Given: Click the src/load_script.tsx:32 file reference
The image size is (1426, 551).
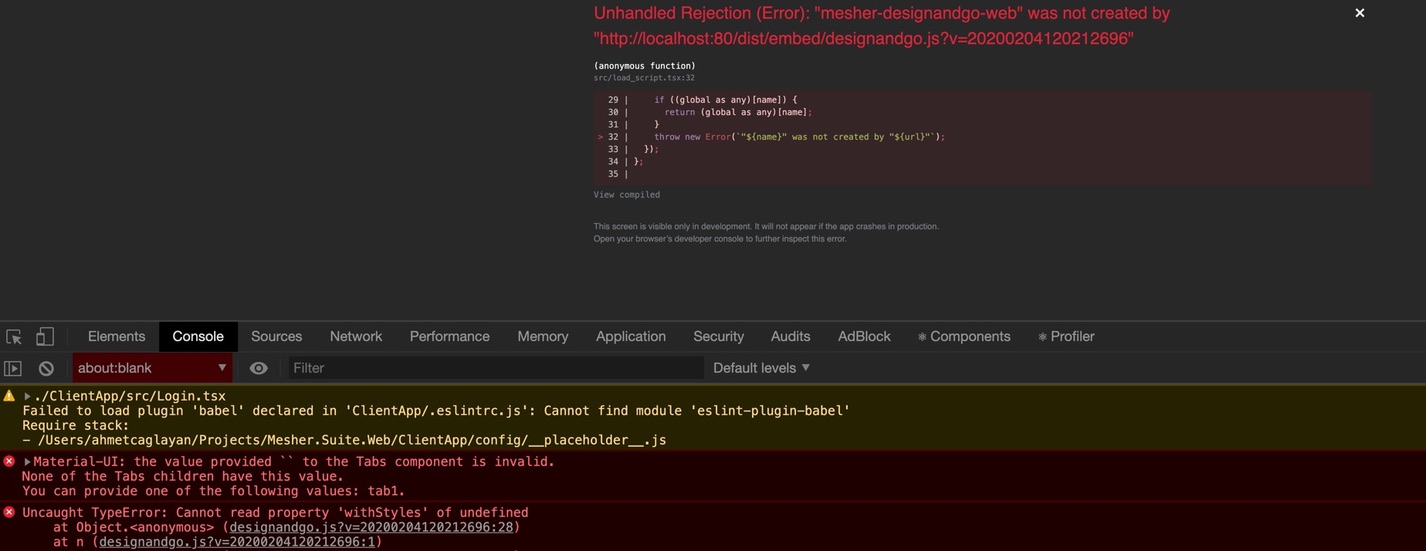Looking at the screenshot, I should pyautogui.click(x=644, y=78).
